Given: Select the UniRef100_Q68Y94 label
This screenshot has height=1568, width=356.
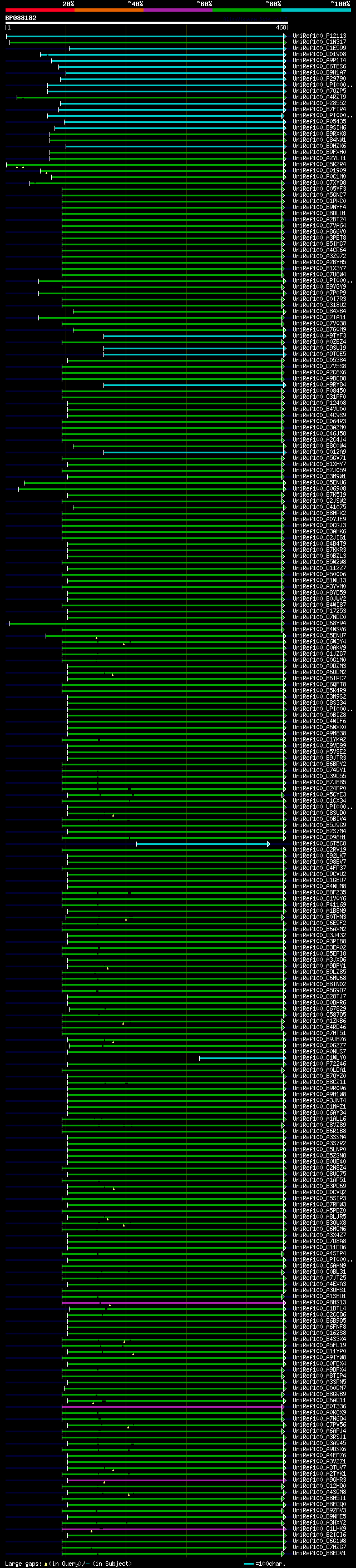Looking at the screenshot, I should tap(319, 624).
